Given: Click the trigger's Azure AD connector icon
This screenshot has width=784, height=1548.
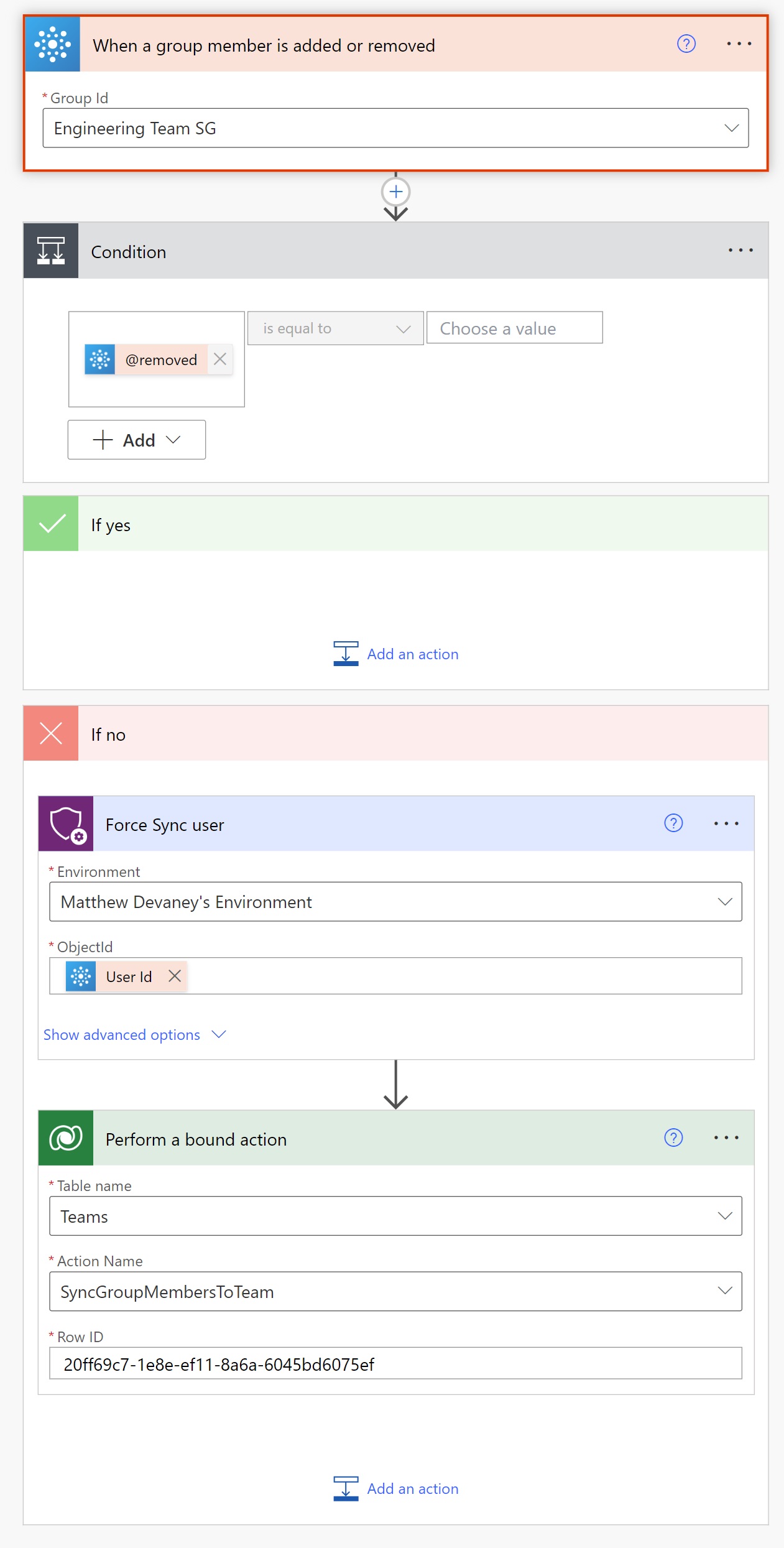Looking at the screenshot, I should point(53,44).
